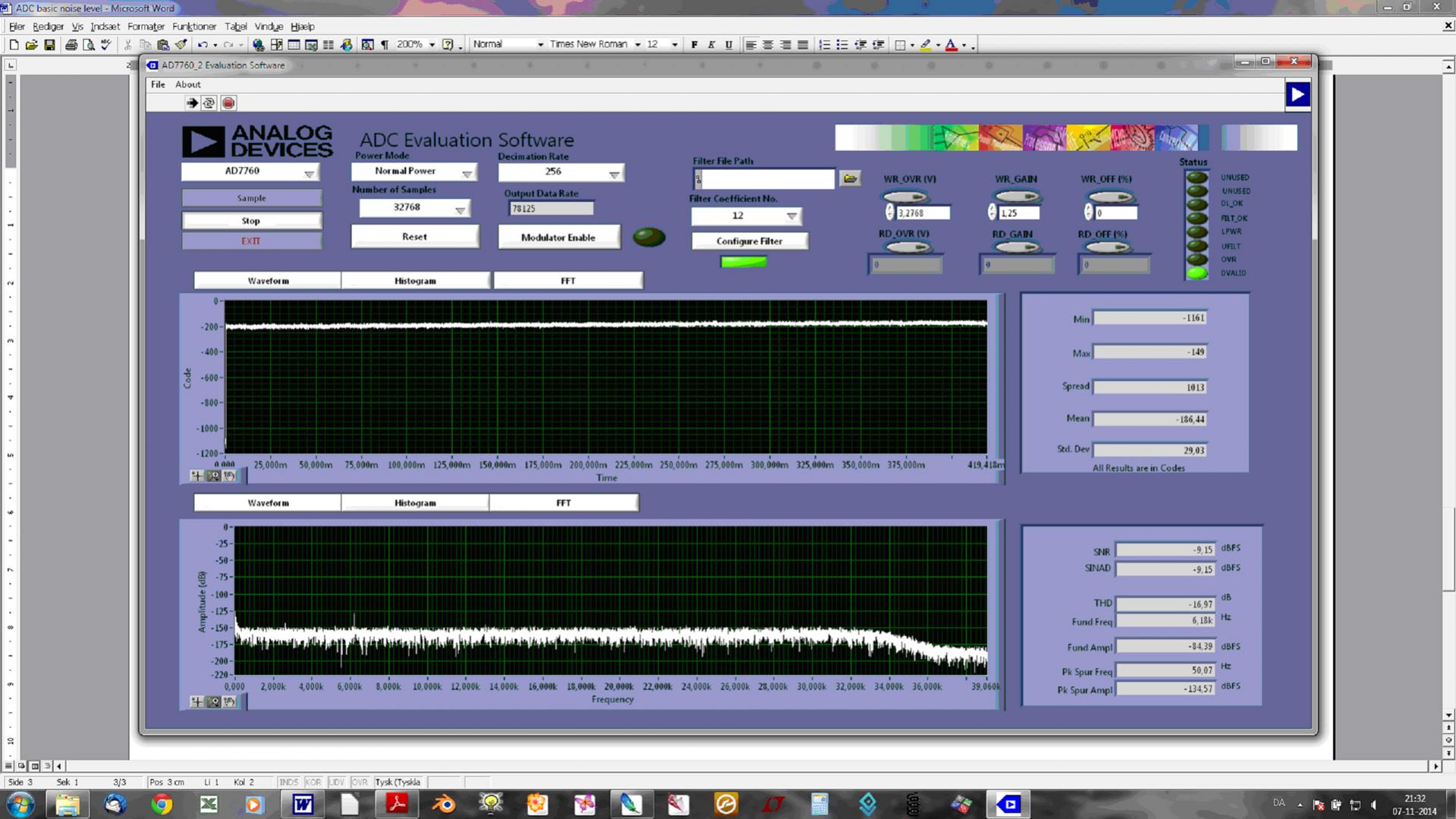Toggle the WR_OFF (%) switch
This screenshot has height=819, width=1456.
1110,197
